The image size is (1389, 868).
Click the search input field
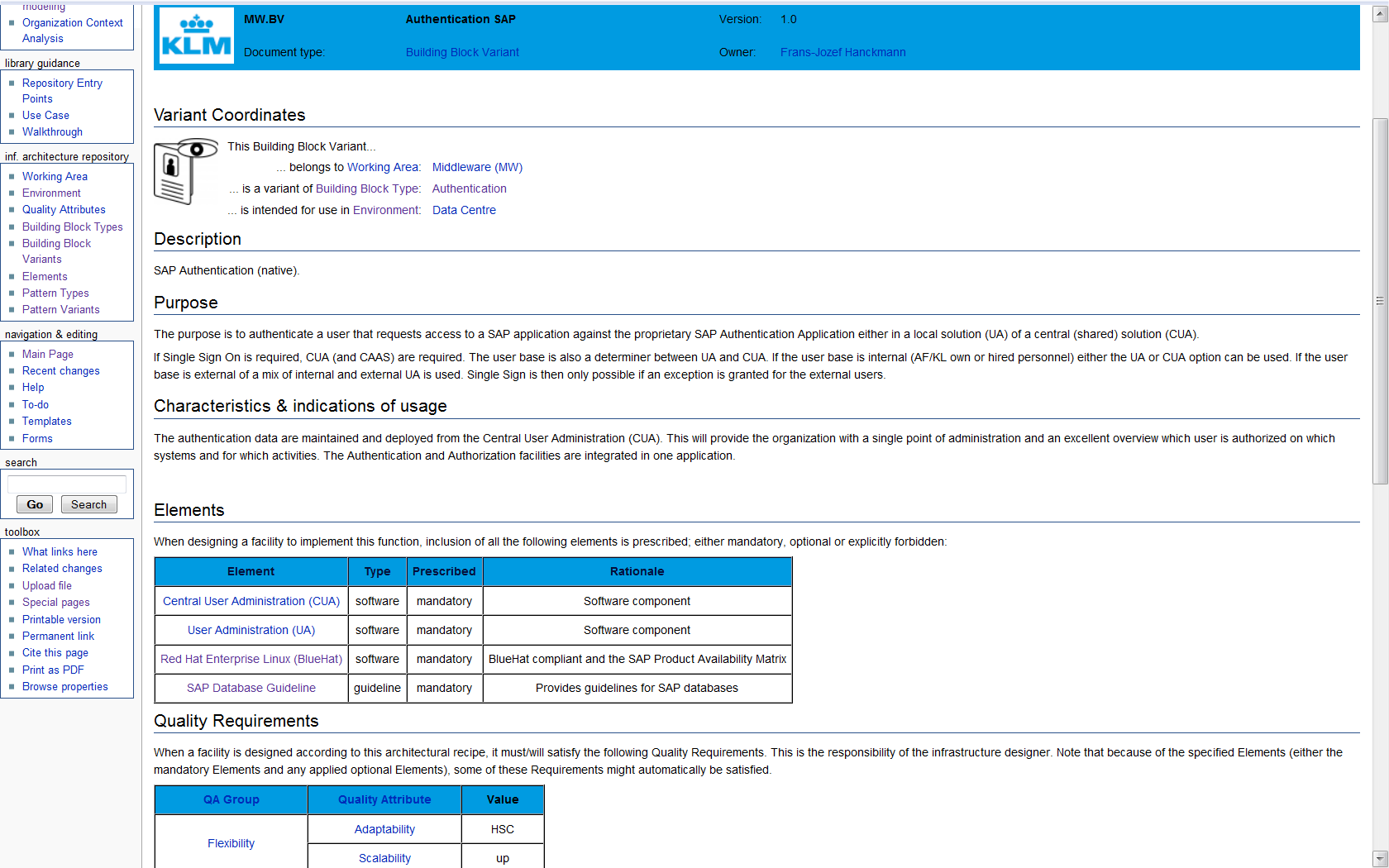click(x=67, y=484)
